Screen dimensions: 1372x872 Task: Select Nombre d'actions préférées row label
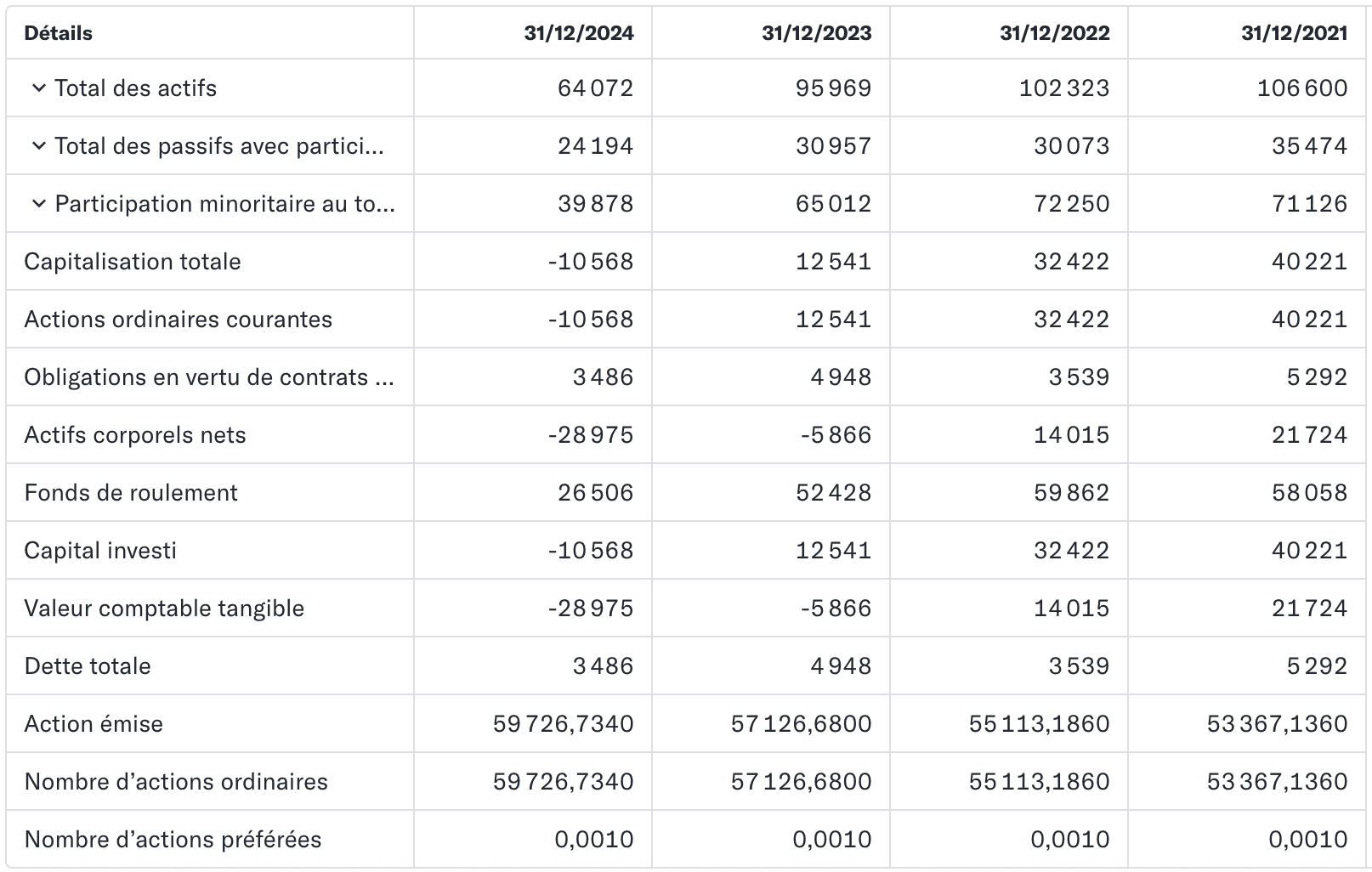click(173, 839)
